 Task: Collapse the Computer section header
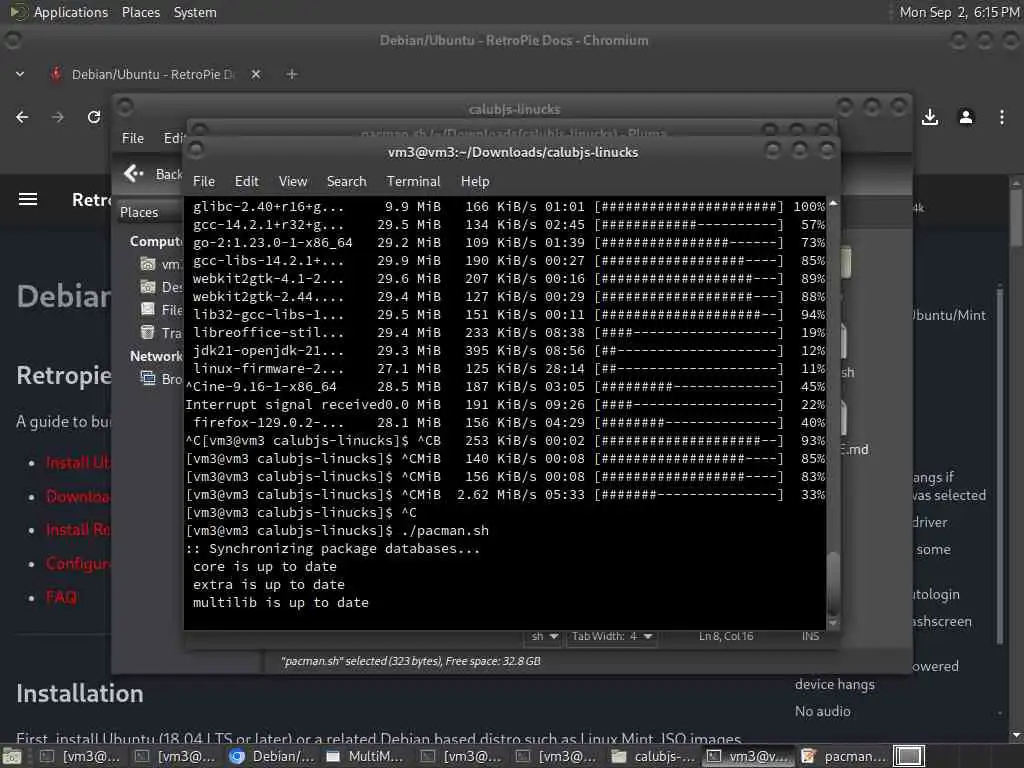(x=156, y=241)
